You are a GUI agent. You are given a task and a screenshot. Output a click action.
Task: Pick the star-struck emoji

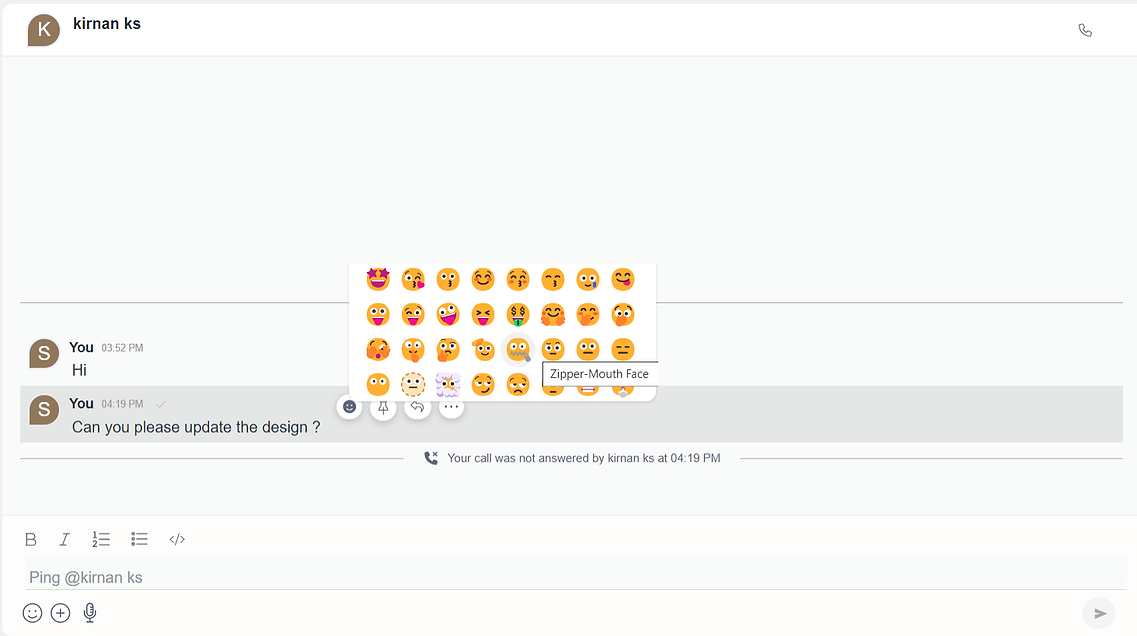pos(378,279)
